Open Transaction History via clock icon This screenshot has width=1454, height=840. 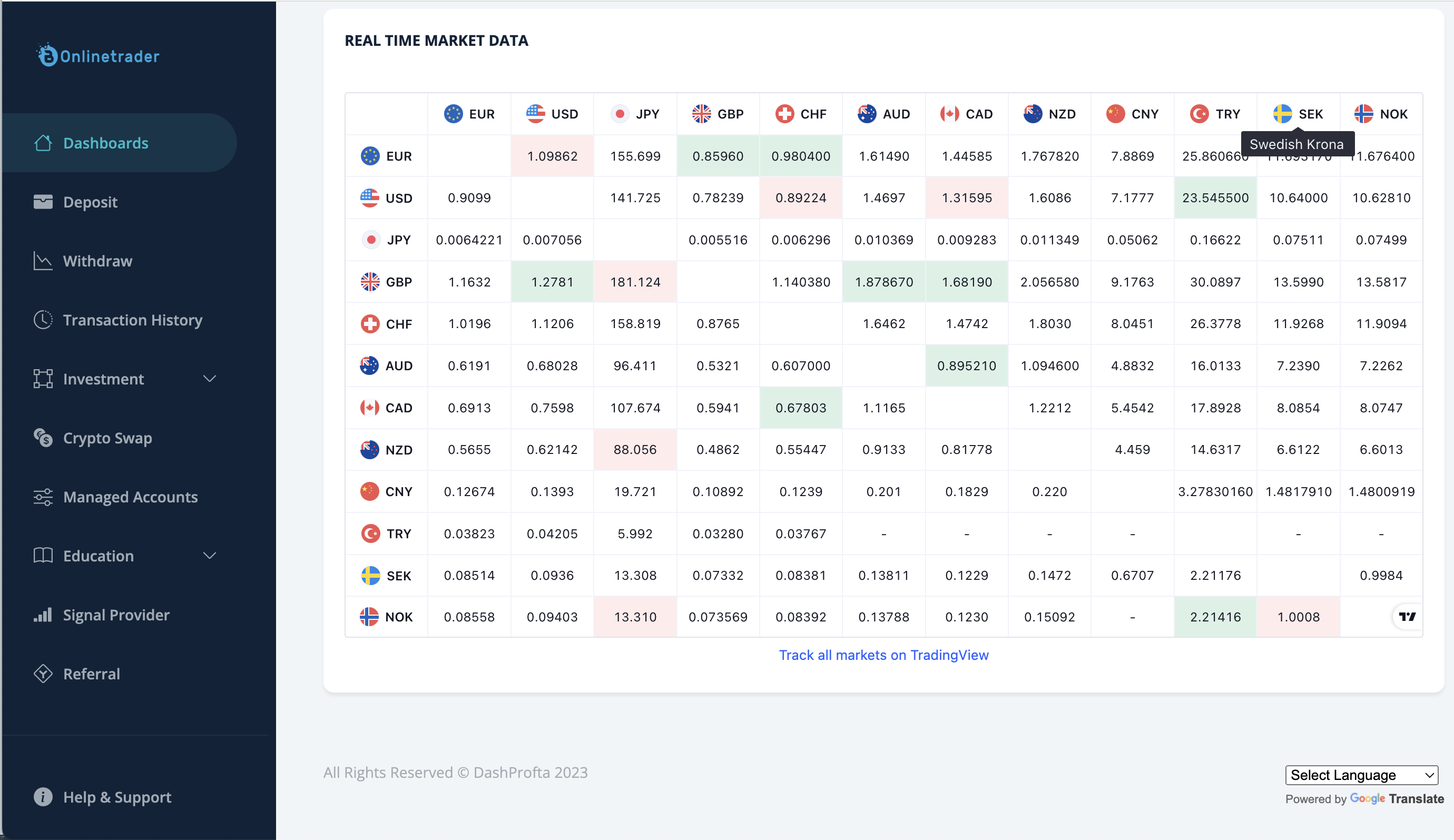pos(43,320)
